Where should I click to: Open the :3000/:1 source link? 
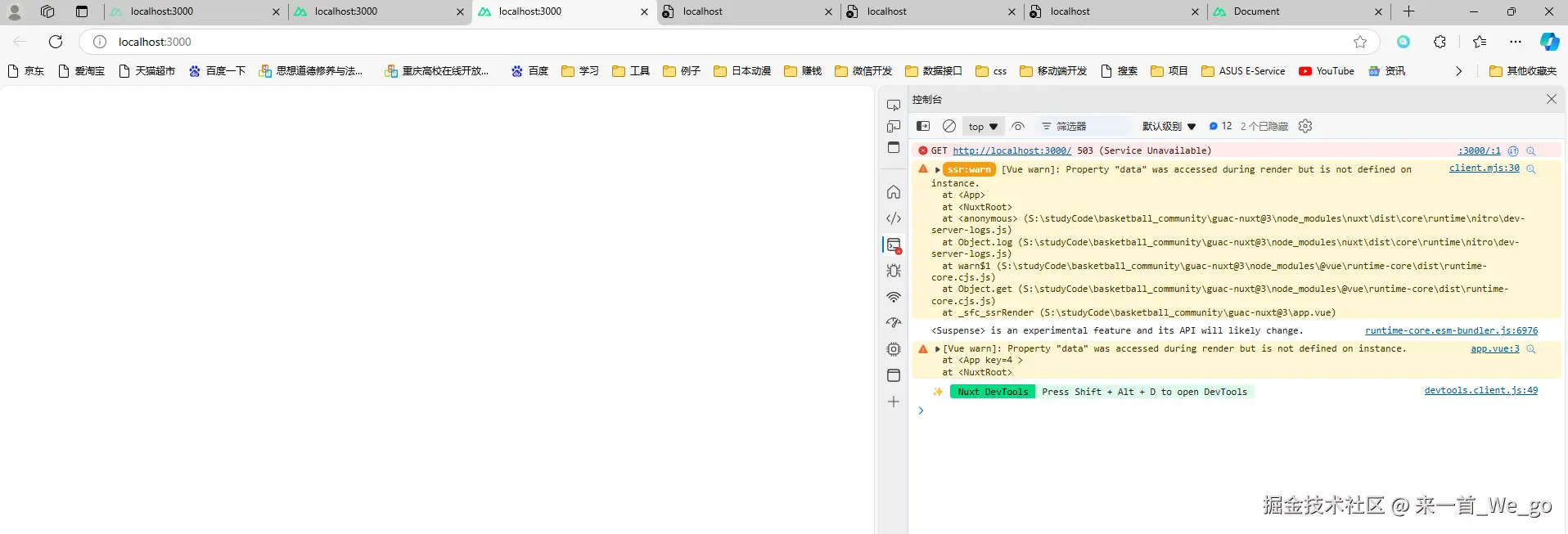coord(1479,150)
